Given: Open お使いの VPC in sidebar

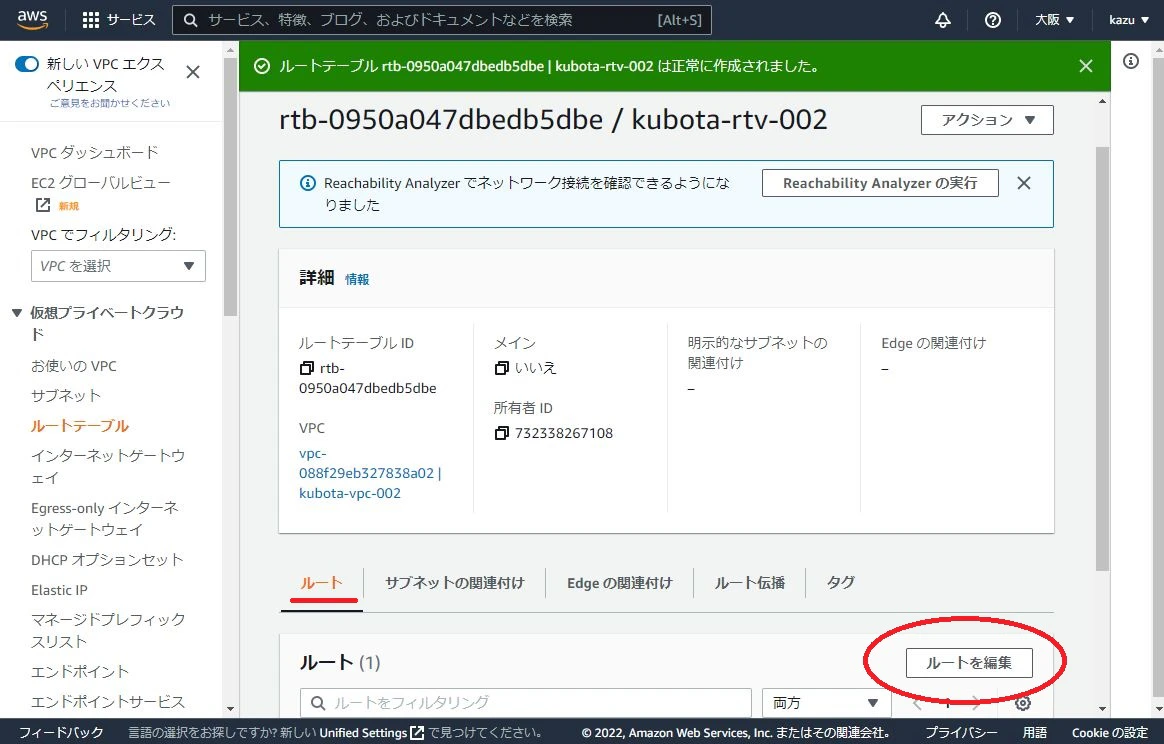Looking at the screenshot, I should pyautogui.click(x=73, y=366).
